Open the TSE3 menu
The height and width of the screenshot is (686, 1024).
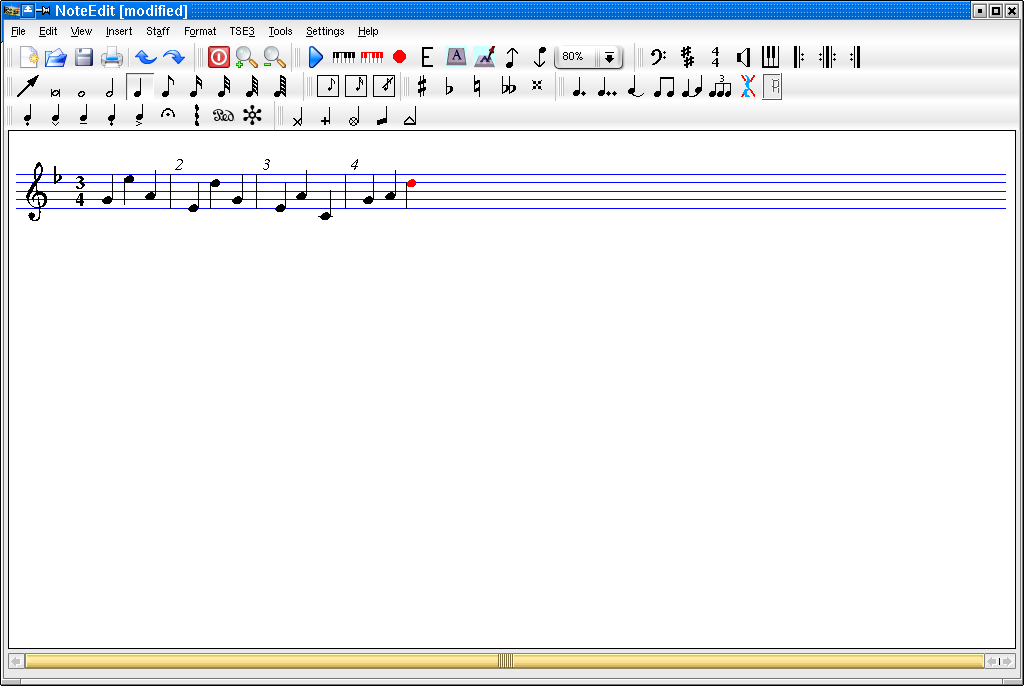(242, 31)
